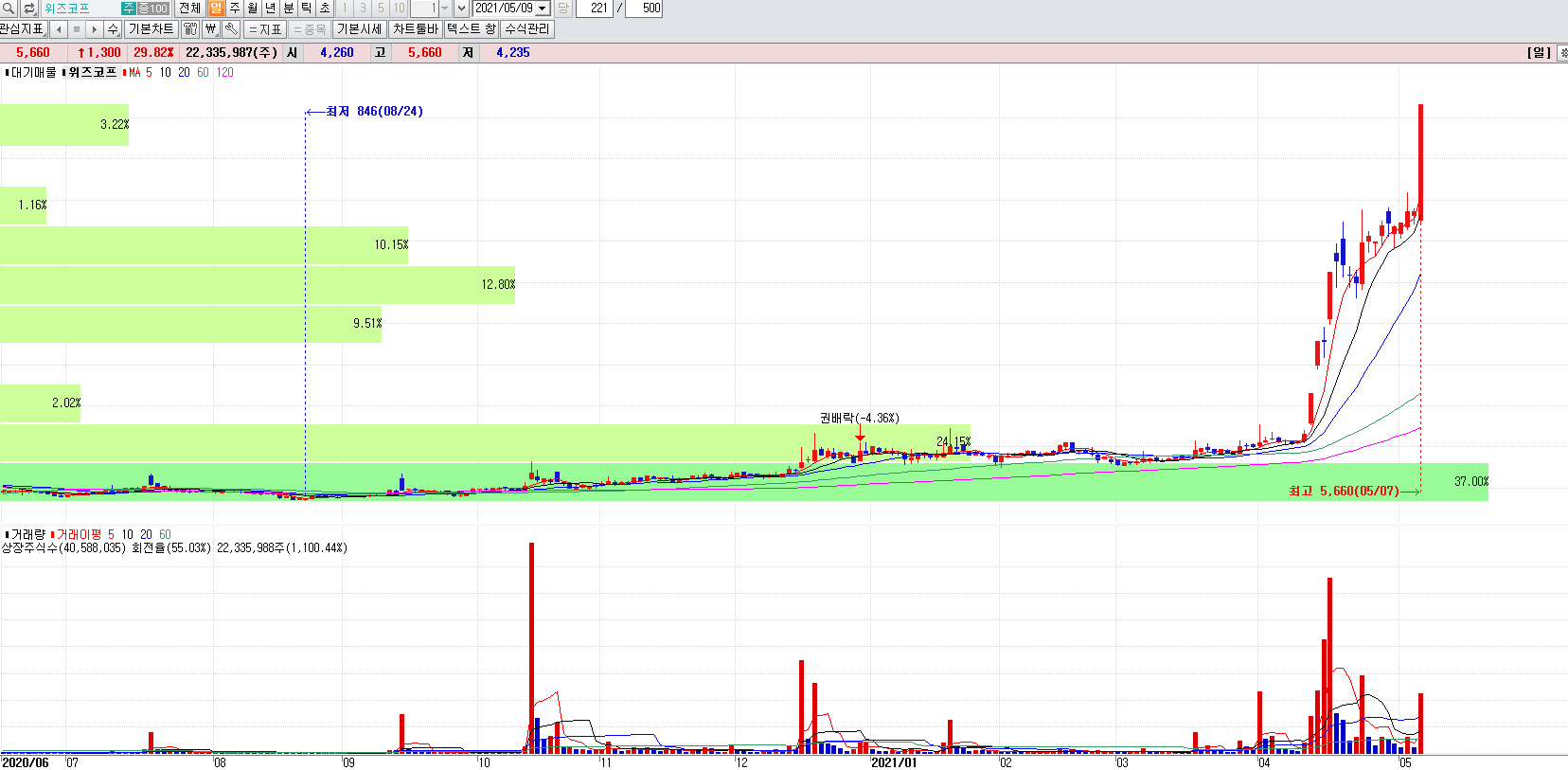Viewport: 1568px width, 770px height.
Task: Open the =종목 stock menu
Action: (310, 29)
